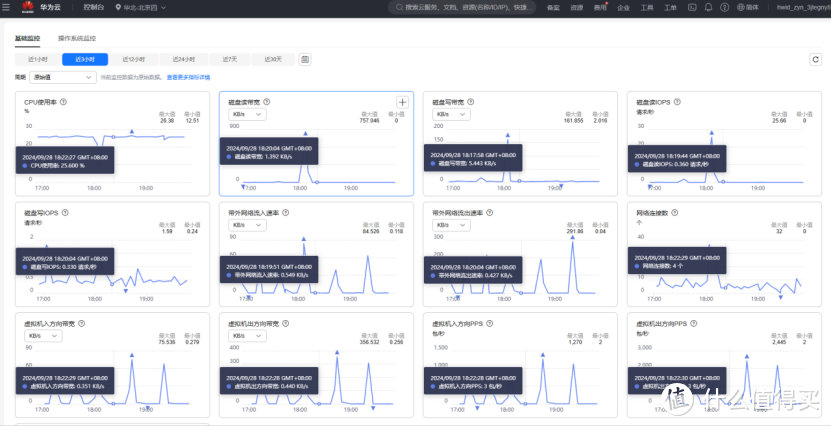Select the 近1小时 time range option

38,59
